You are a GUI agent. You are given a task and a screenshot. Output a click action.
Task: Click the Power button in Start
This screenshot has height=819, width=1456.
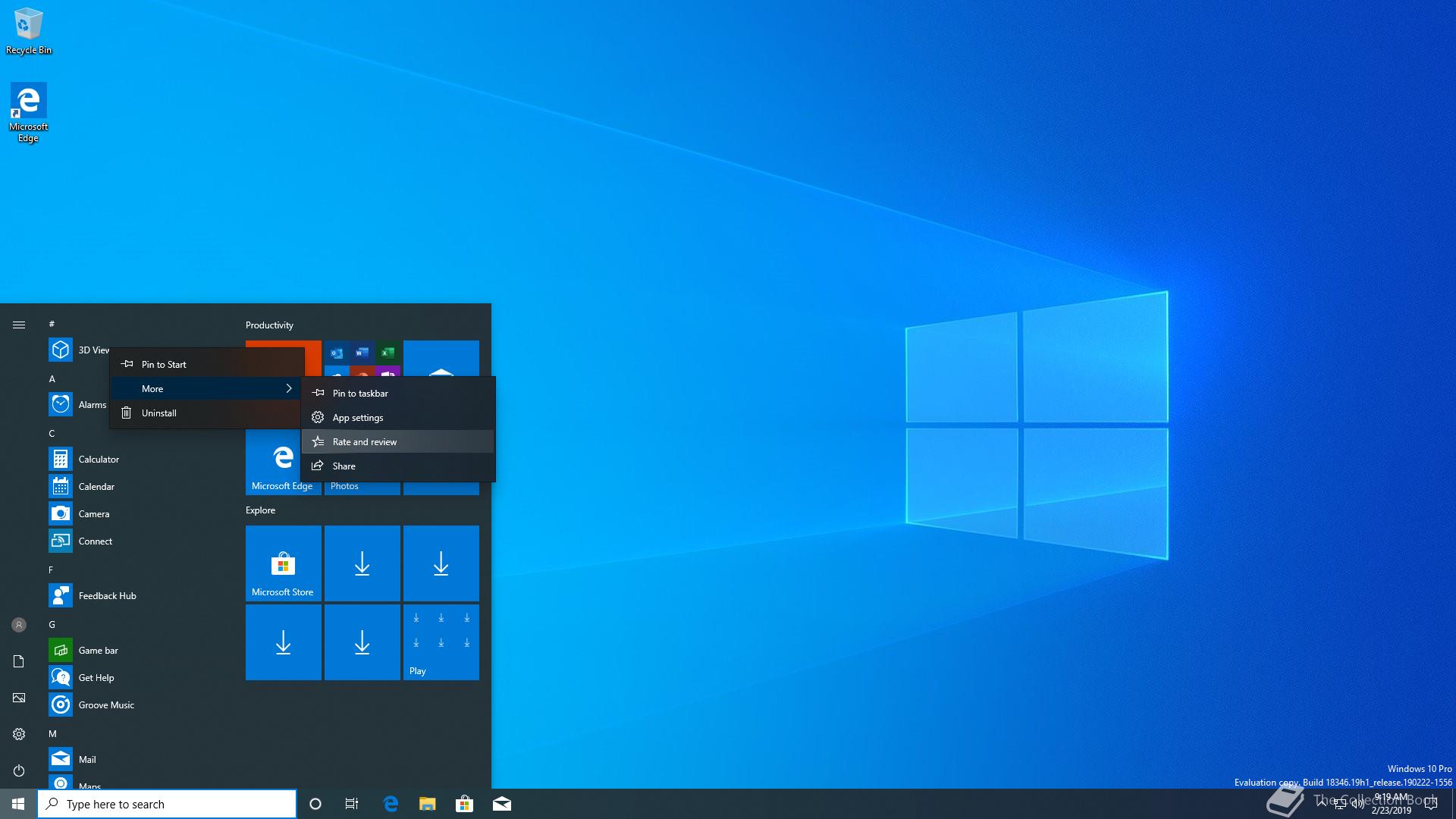coord(19,770)
